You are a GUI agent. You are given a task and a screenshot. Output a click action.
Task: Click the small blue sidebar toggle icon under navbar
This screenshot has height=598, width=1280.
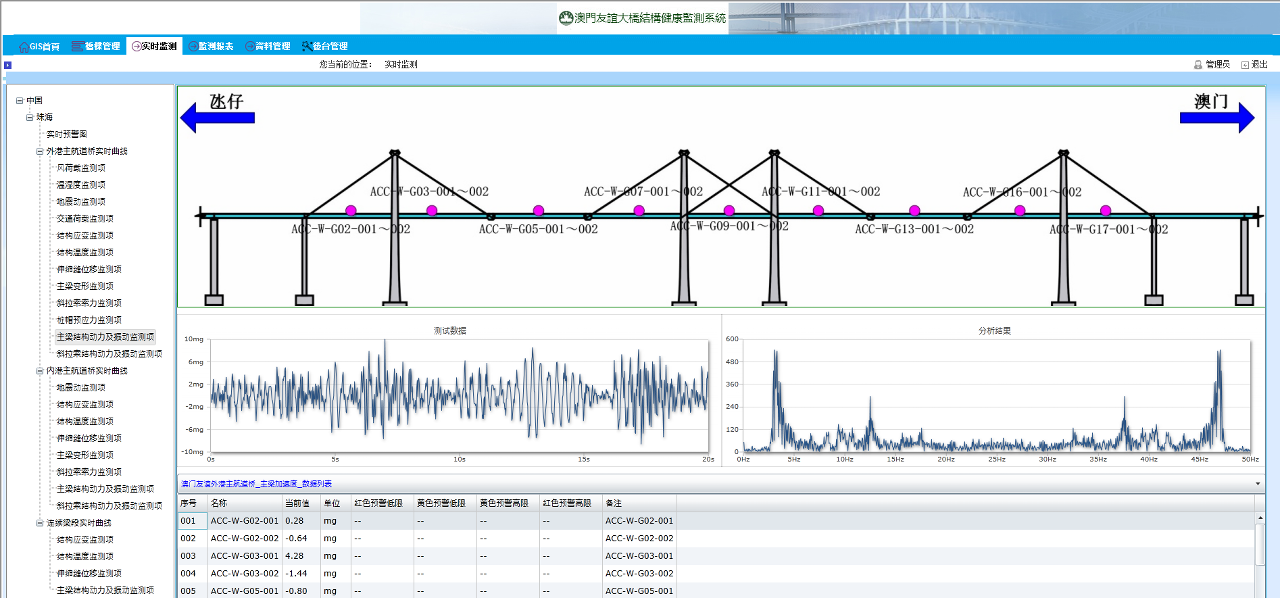pyautogui.click(x=8, y=65)
